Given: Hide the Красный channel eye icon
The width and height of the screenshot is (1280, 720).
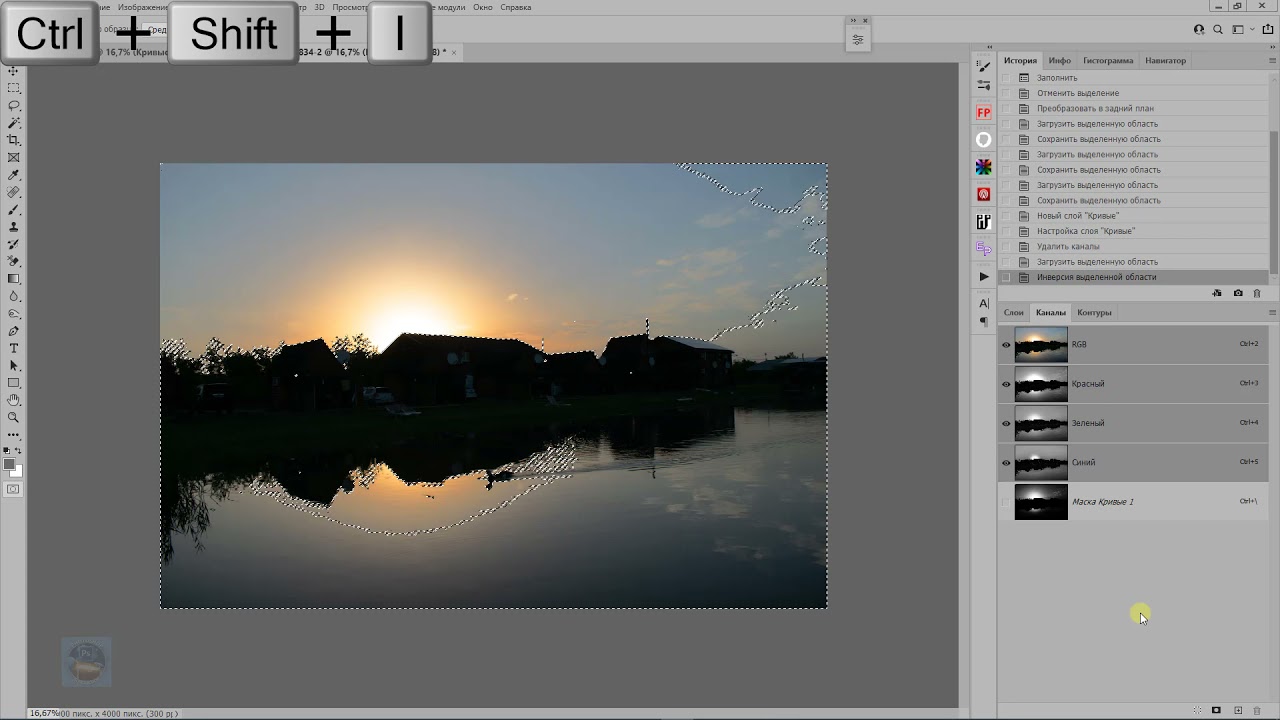Looking at the screenshot, I should pos(1006,384).
